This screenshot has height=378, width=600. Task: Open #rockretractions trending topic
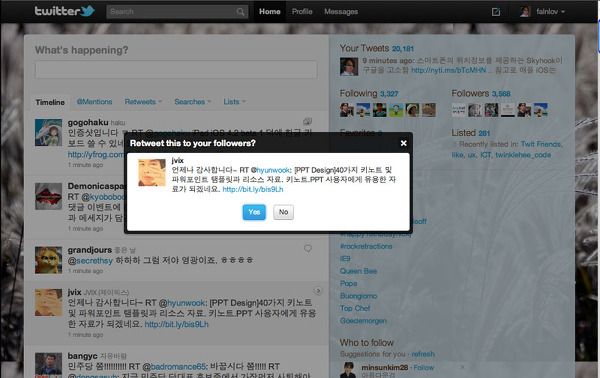pyautogui.click(x=366, y=246)
